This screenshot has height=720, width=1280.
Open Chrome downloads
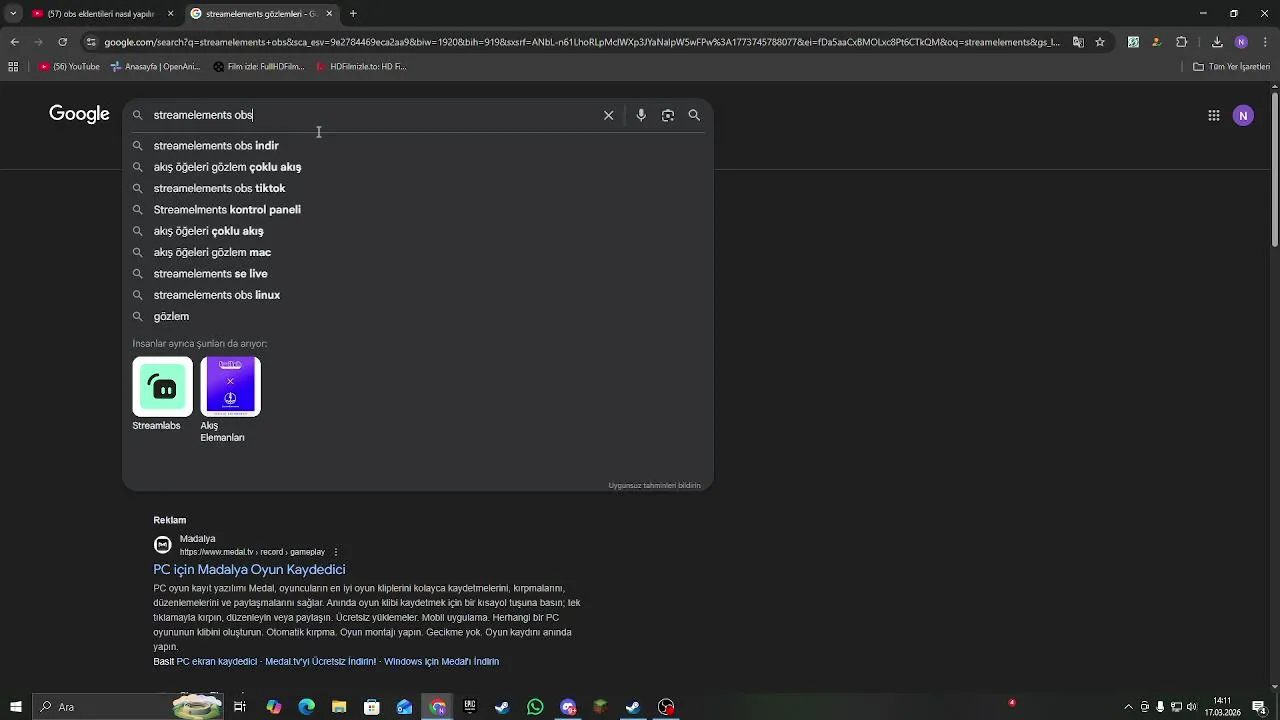click(1217, 42)
